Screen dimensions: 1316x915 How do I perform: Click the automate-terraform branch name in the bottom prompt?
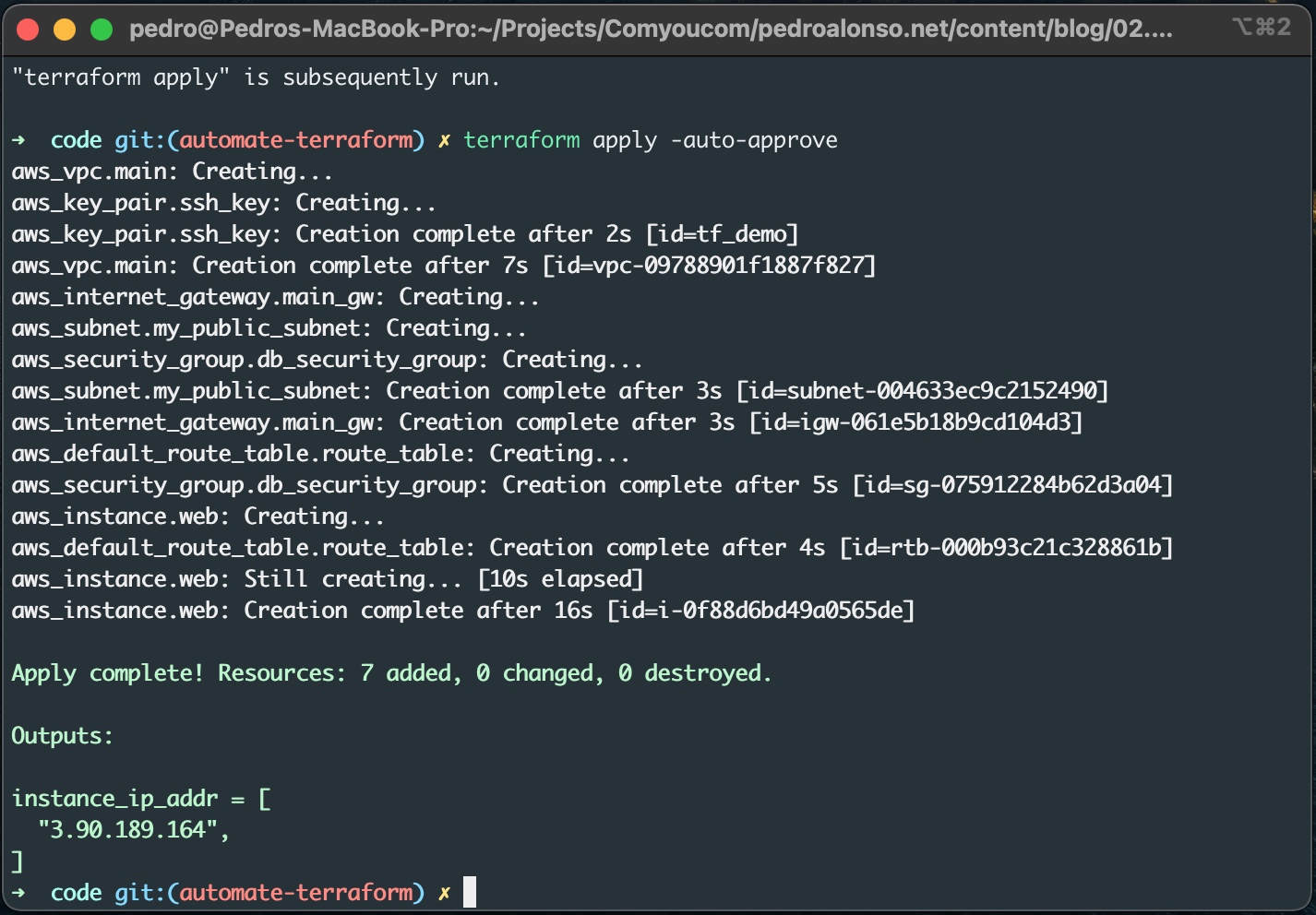[x=295, y=893]
